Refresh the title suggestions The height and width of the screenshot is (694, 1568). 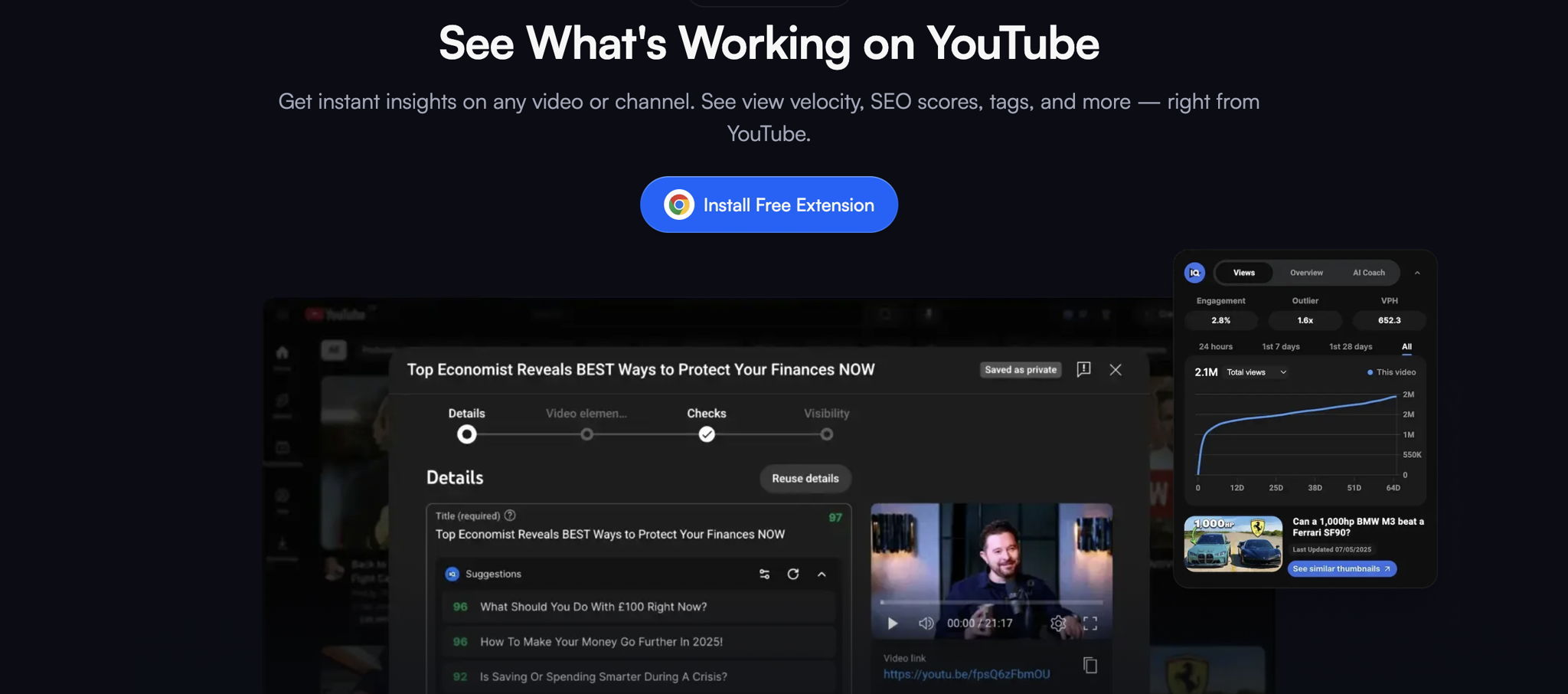[793, 574]
